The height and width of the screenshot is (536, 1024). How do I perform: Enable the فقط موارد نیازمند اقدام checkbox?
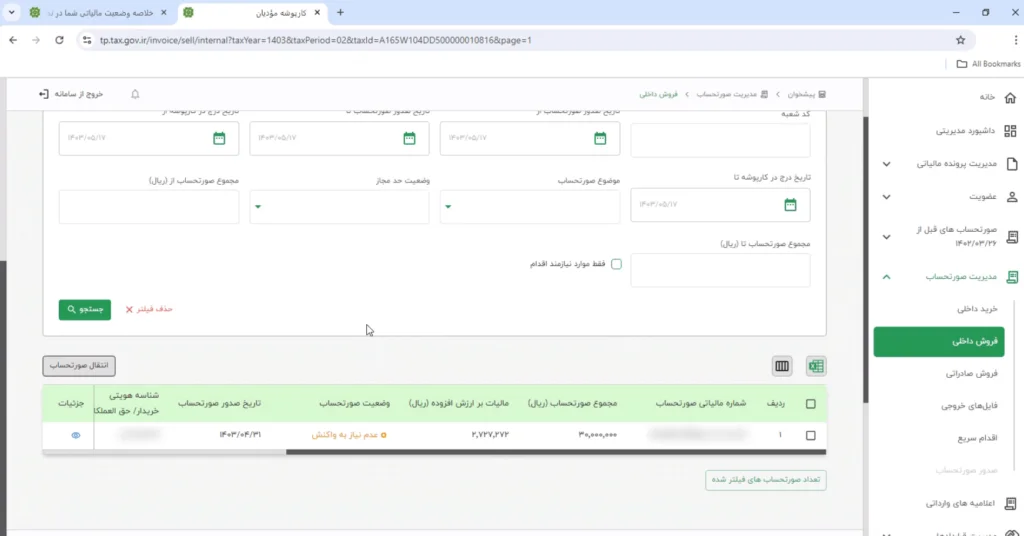(616, 264)
